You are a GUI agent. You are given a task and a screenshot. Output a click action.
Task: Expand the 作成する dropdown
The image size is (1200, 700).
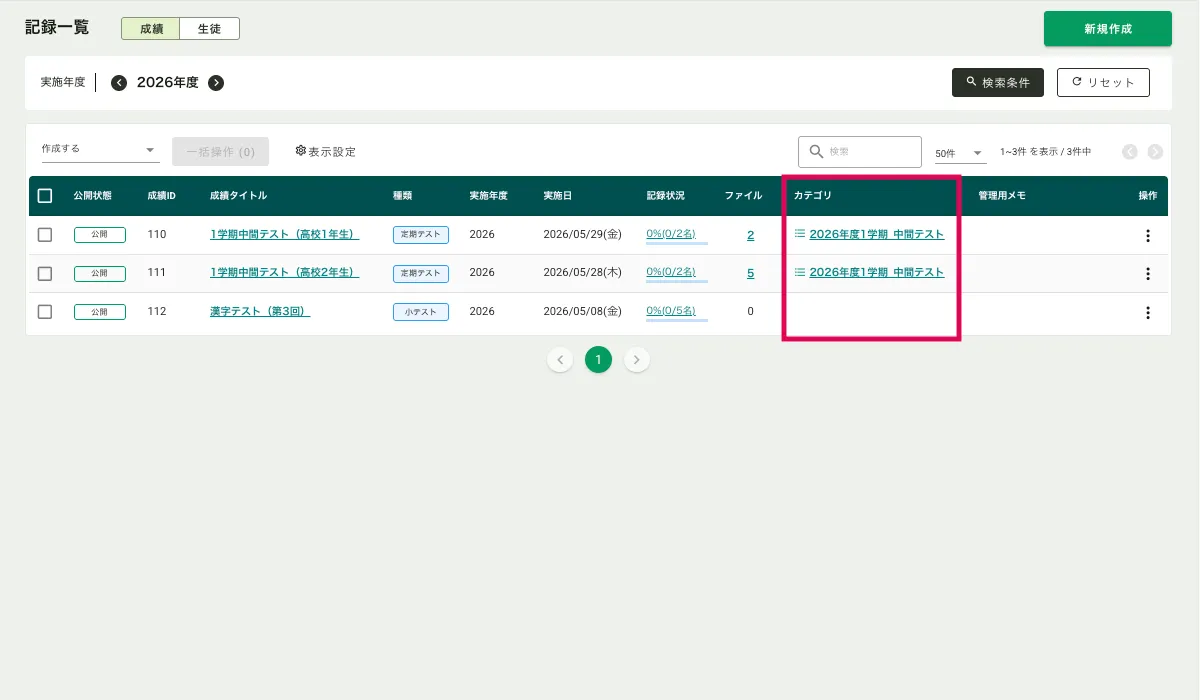(x=100, y=149)
